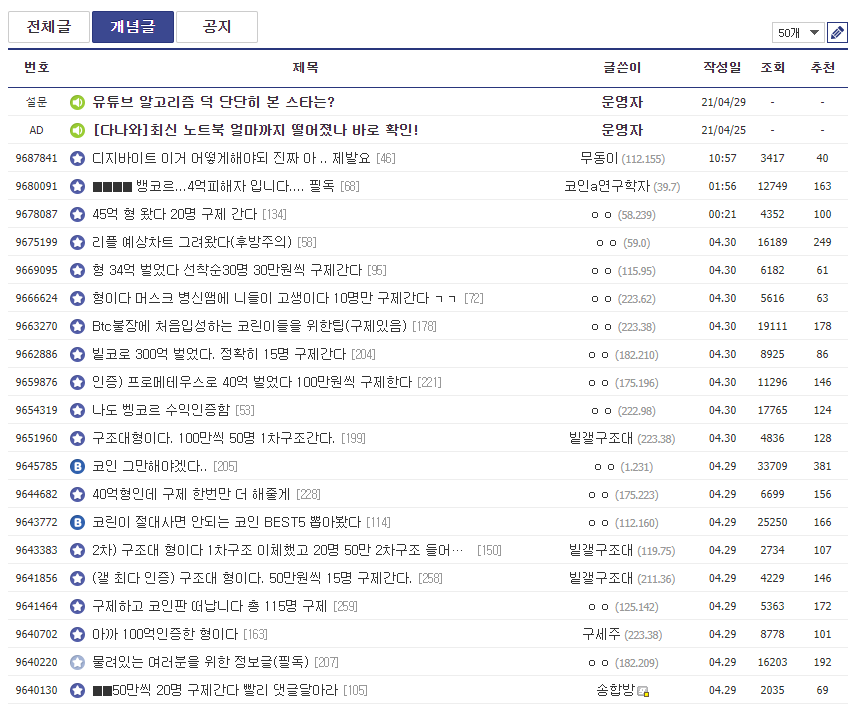Click star icon for post 9640702
Screen dimensions: 865x706
coord(77,634)
